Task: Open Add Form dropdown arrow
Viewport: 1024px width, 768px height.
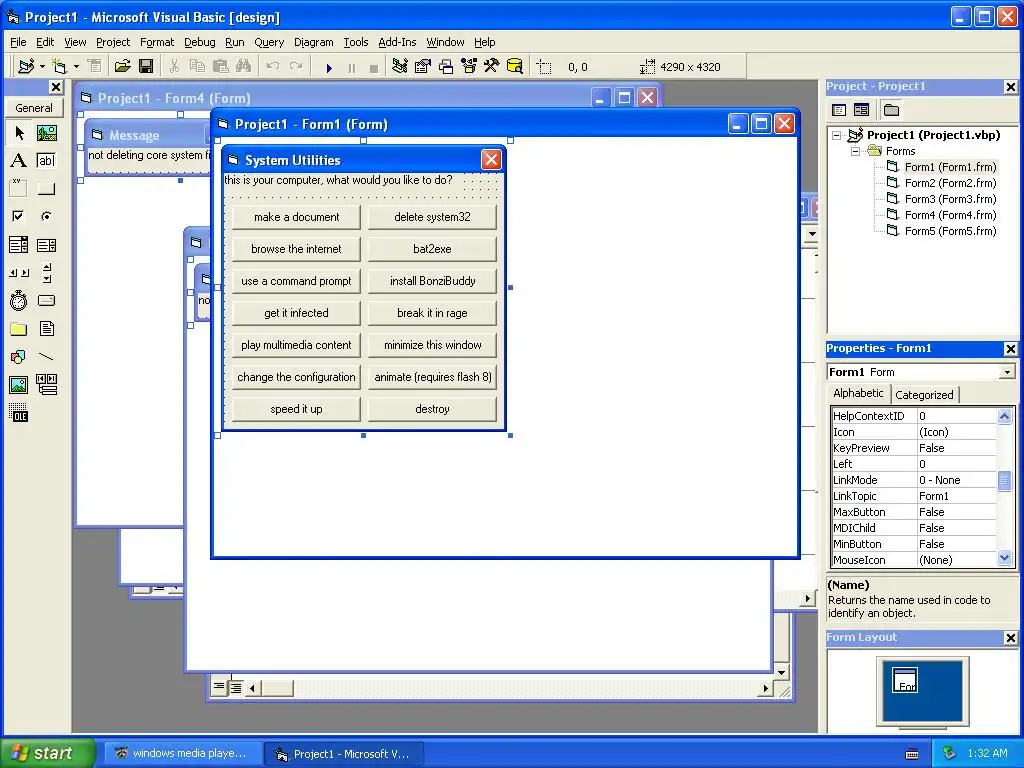Action: 76,67
